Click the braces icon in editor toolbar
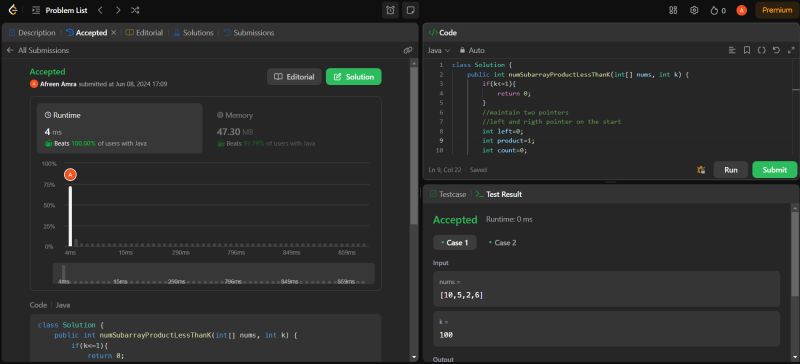The height and width of the screenshot is (364, 800). 761,50
